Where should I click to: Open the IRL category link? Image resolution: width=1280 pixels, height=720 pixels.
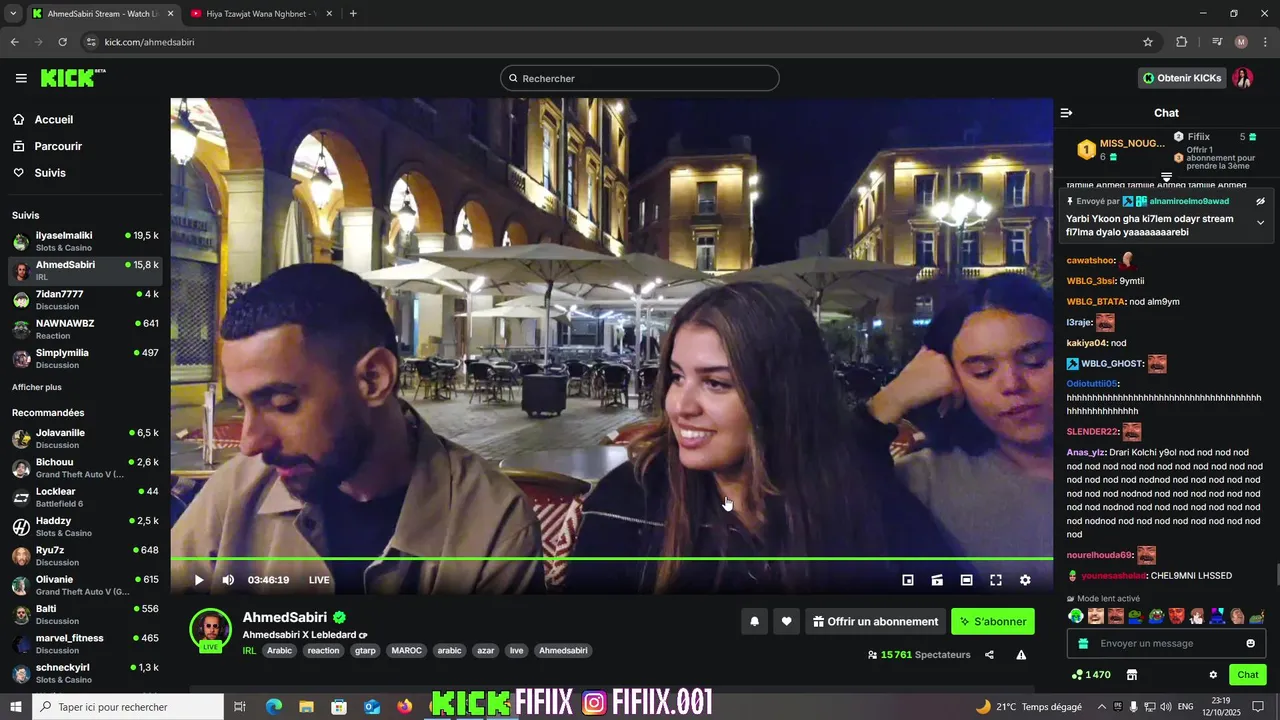pos(249,650)
